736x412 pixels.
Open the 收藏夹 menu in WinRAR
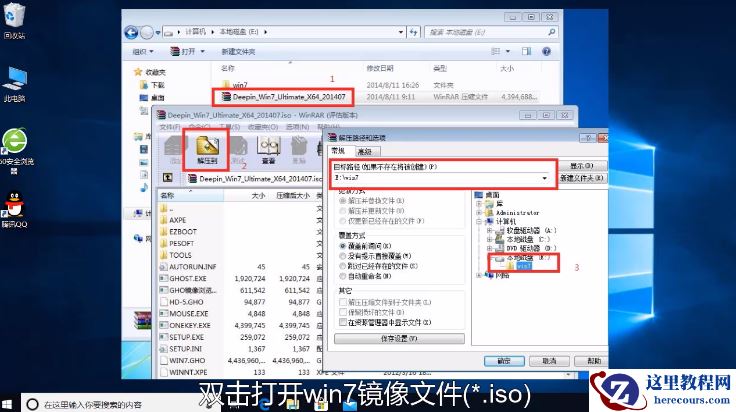point(262,127)
